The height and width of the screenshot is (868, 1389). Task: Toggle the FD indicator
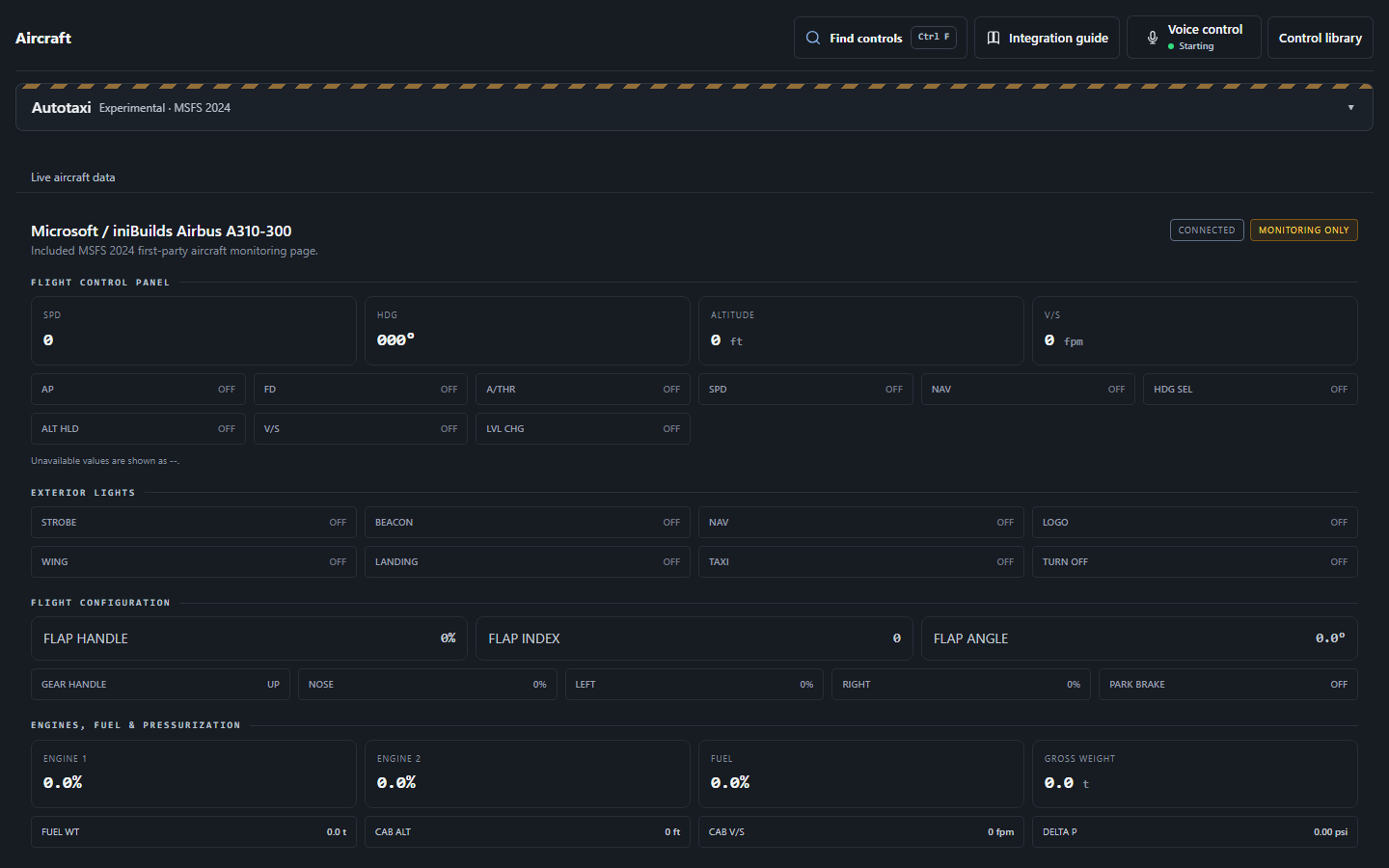361,390
